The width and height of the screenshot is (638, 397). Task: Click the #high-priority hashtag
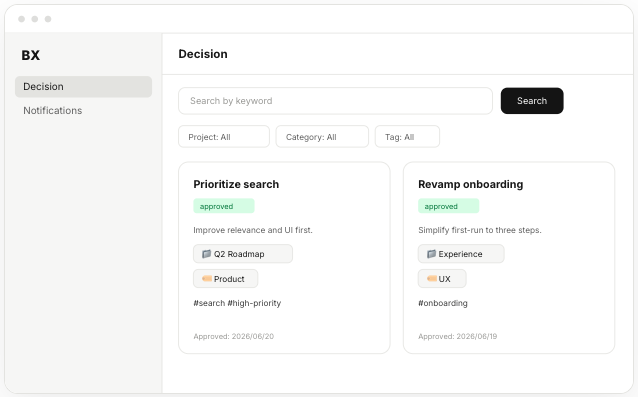[x=254, y=303]
